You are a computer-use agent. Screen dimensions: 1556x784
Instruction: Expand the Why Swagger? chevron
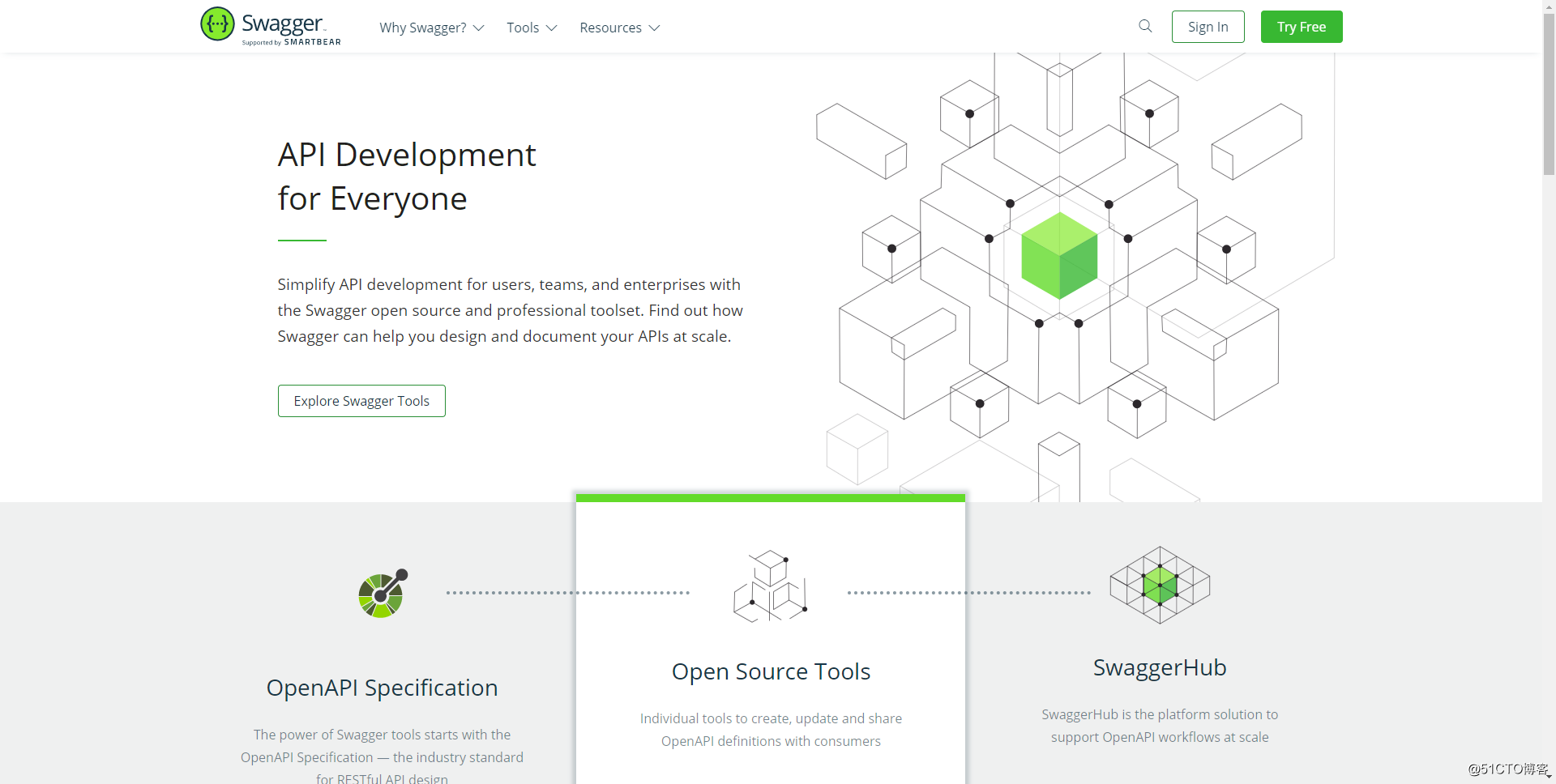click(479, 28)
